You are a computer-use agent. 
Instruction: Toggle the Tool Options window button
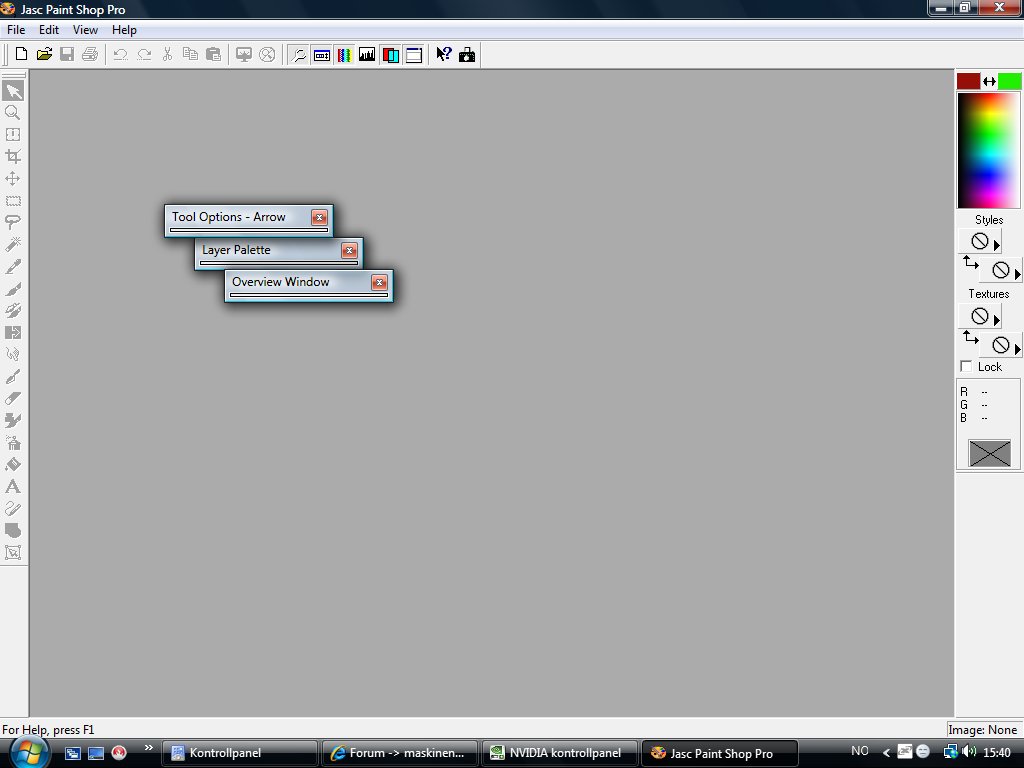coord(321,54)
